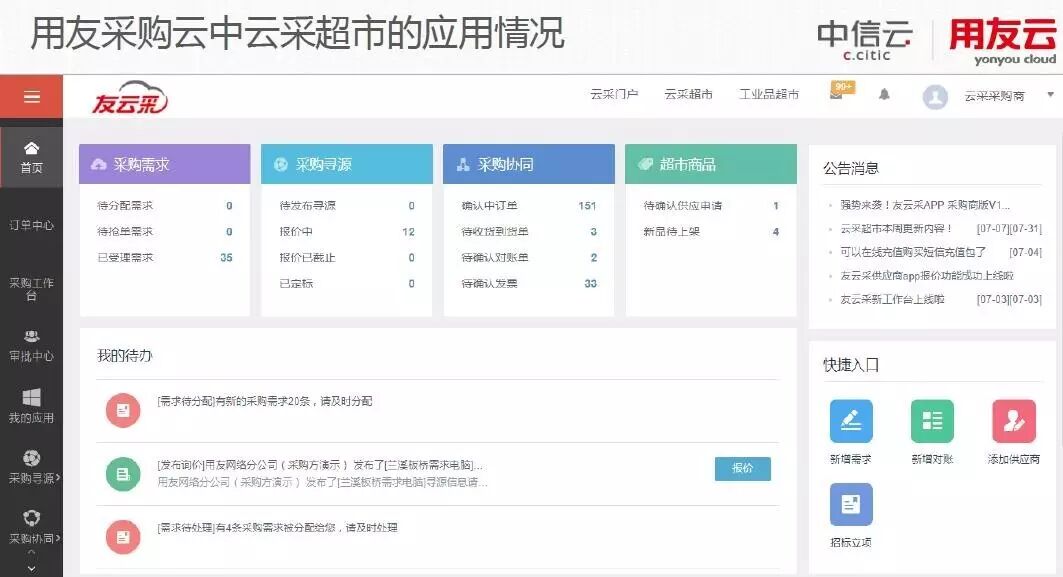Viewport: 1063px width, 577px height.
Task: Open 招标立项 quick entry icon
Action: pos(851,504)
